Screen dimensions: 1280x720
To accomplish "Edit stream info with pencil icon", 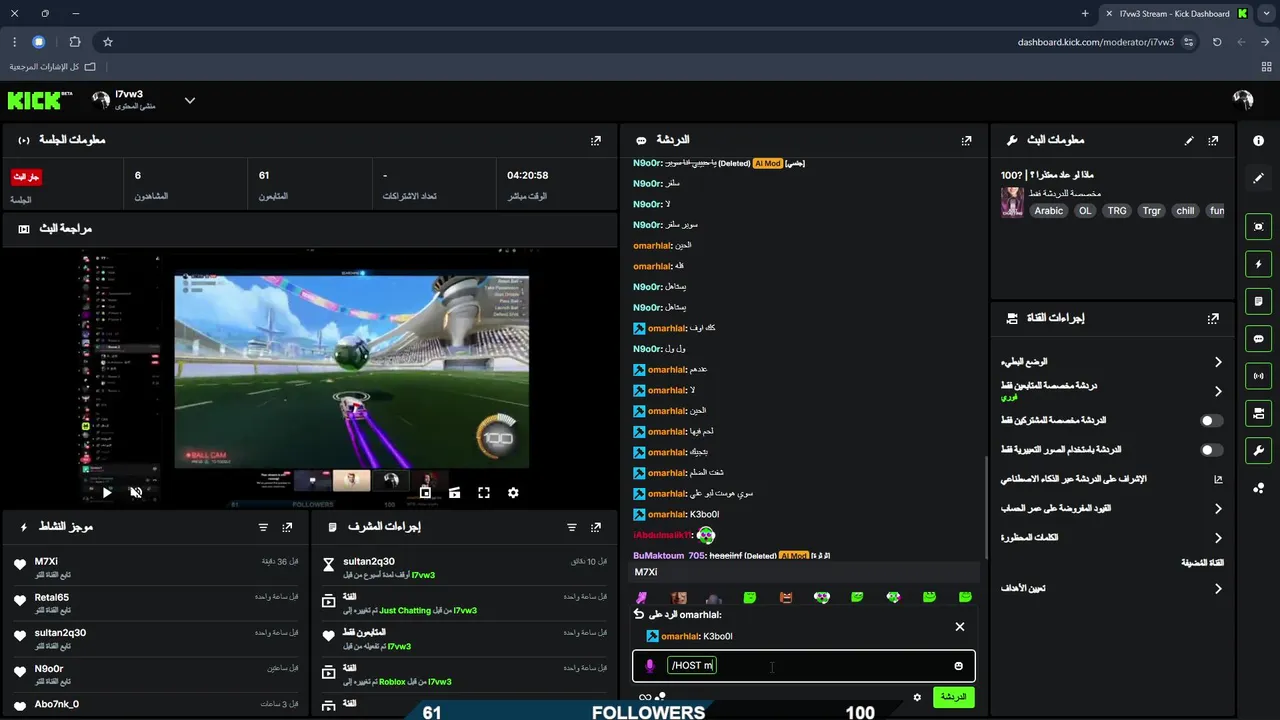I will click(x=1189, y=141).
